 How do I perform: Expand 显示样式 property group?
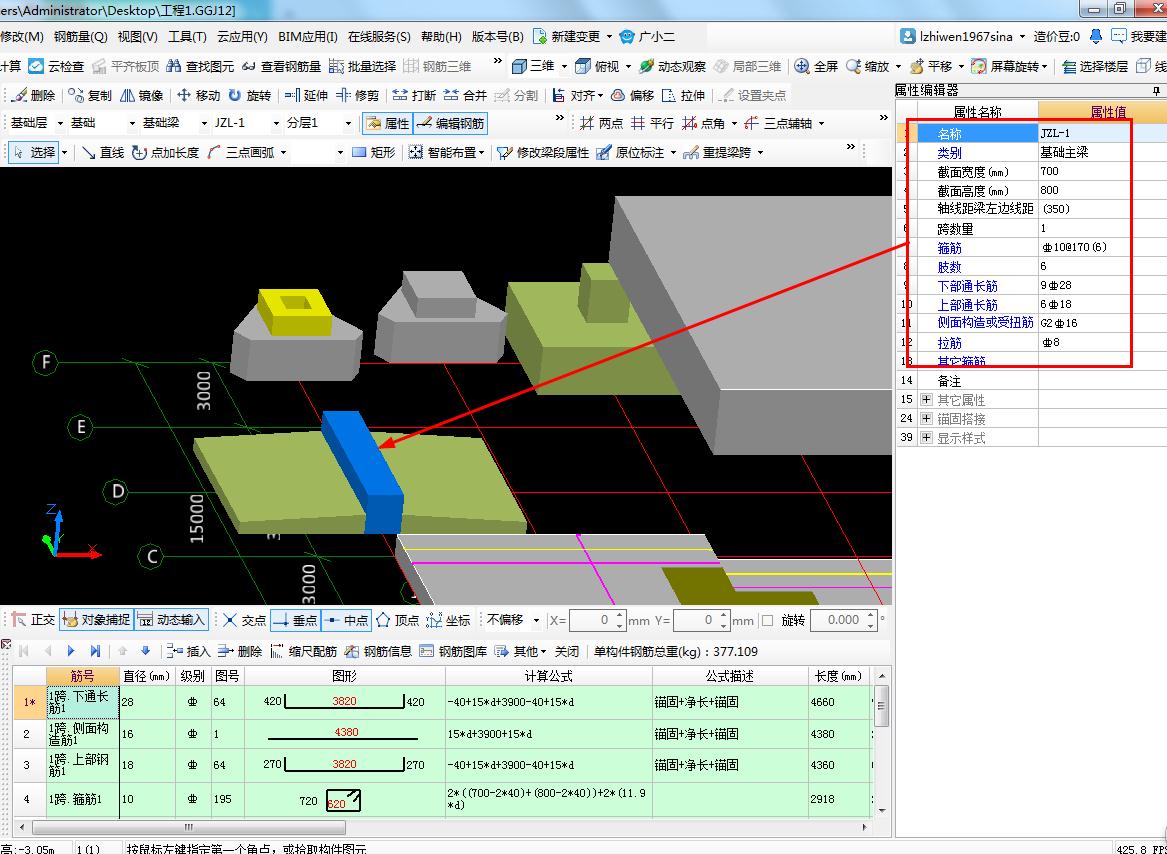(x=926, y=438)
